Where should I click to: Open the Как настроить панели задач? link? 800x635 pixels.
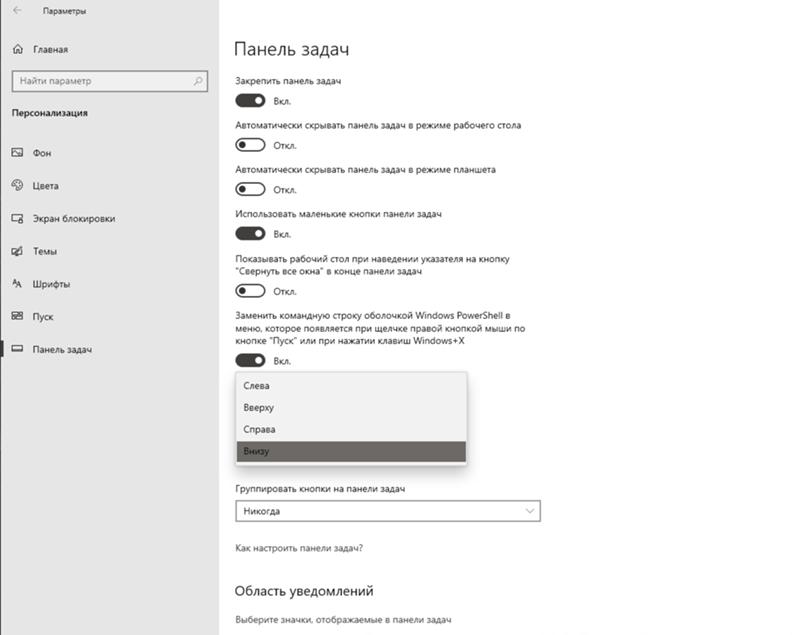pyautogui.click(x=298, y=548)
